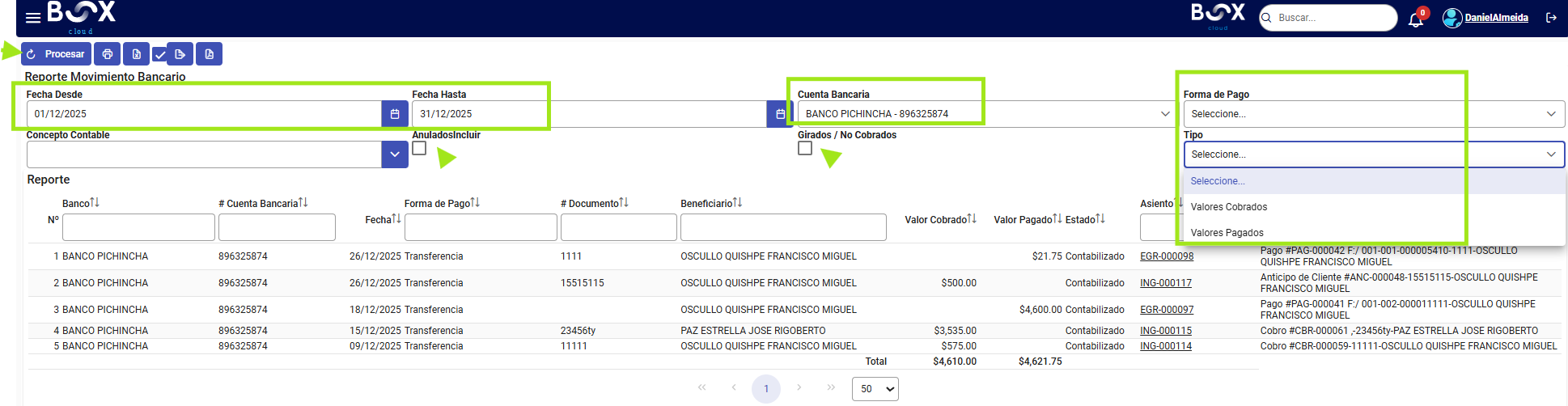Sort table by Fecha column

click(x=396, y=218)
